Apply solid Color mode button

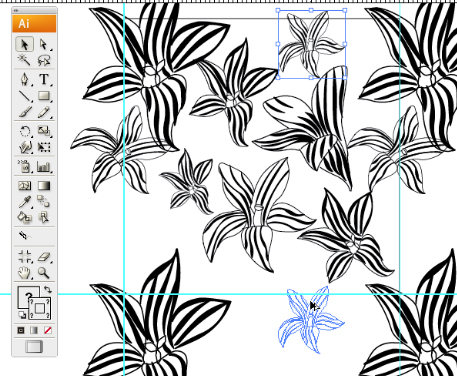click(21, 330)
